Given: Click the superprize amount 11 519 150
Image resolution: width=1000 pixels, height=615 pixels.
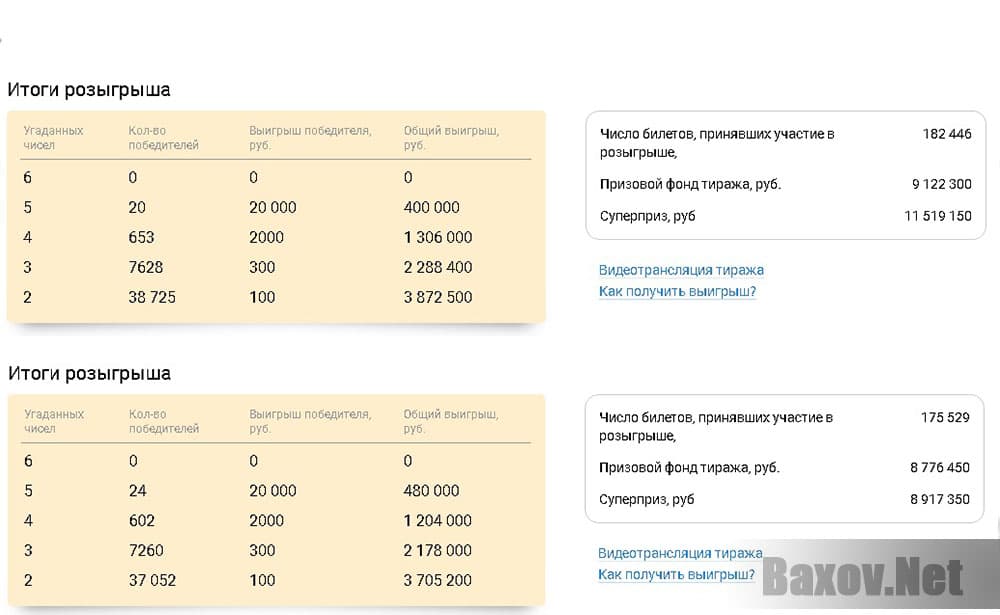Looking at the screenshot, I should pos(937,216).
